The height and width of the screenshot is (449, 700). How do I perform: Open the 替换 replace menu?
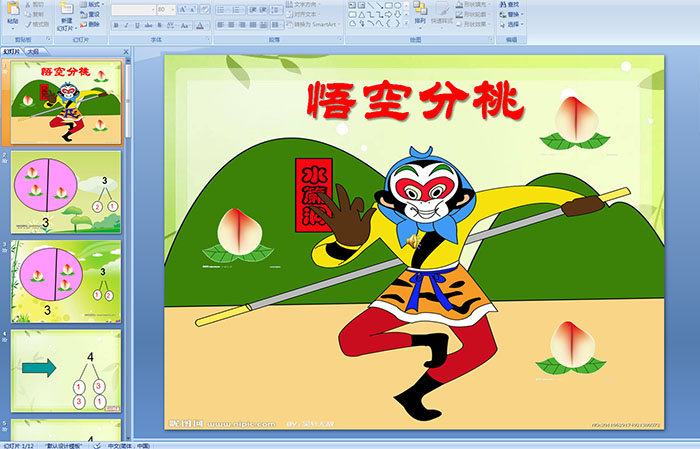(512, 14)
